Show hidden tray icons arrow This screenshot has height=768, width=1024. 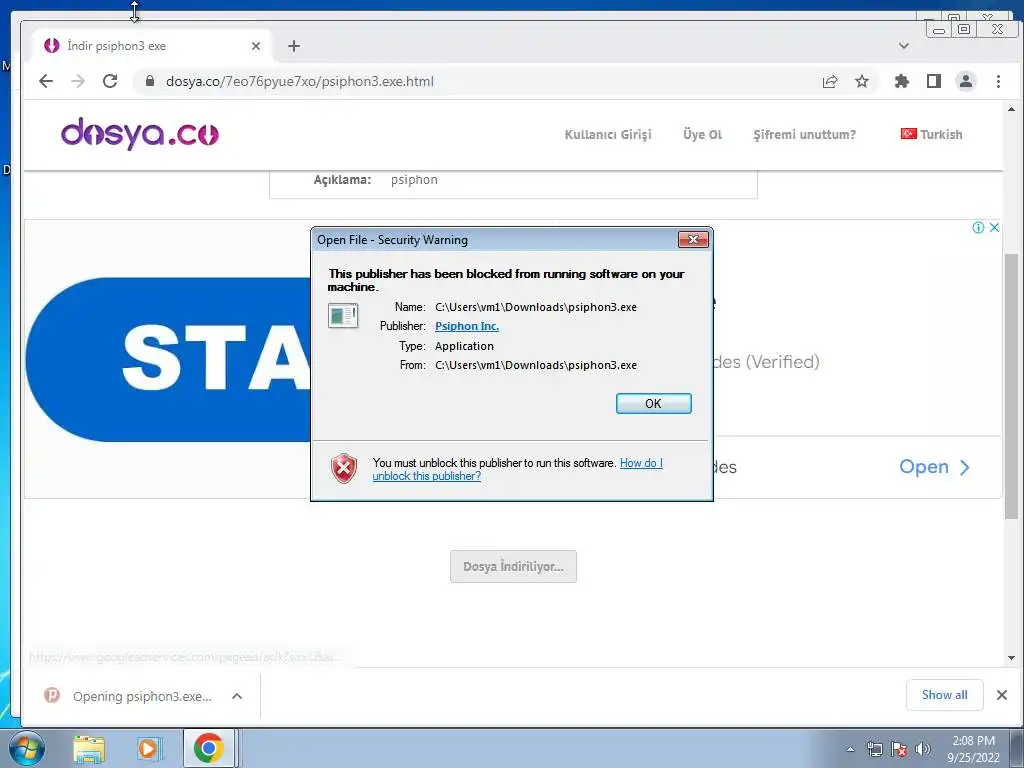coord(850,749)
